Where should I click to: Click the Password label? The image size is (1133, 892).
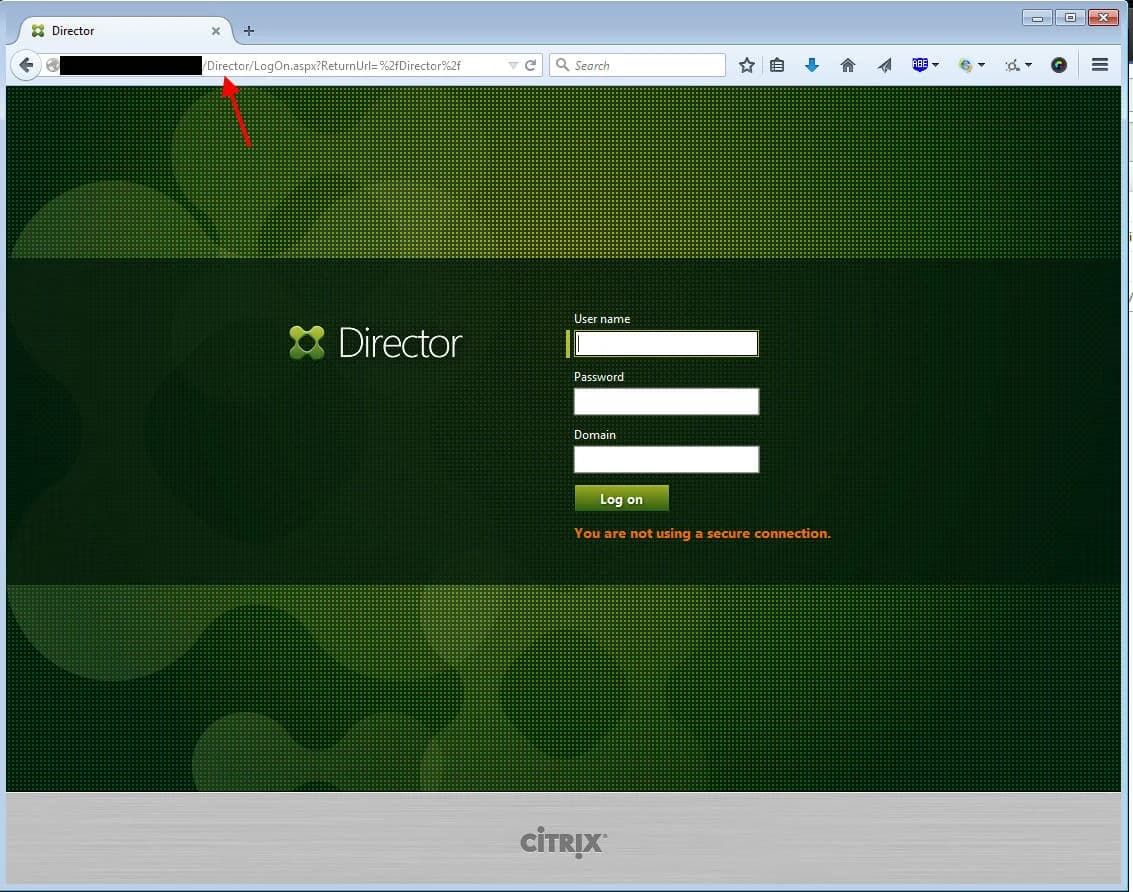[598, 377]
